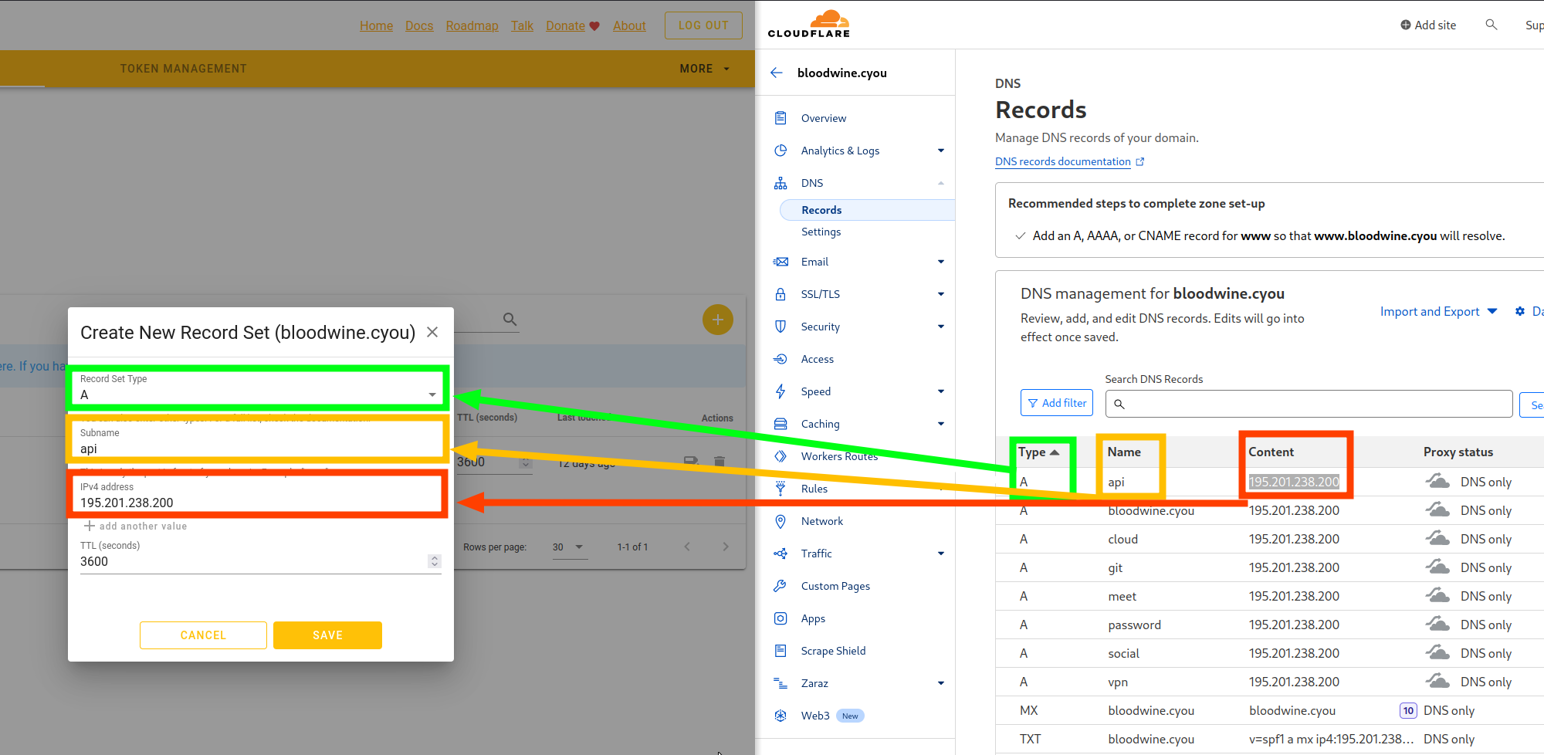Click the Add filter button
The width and height of the screenshot is (1544, 755).
[1056, 403]
